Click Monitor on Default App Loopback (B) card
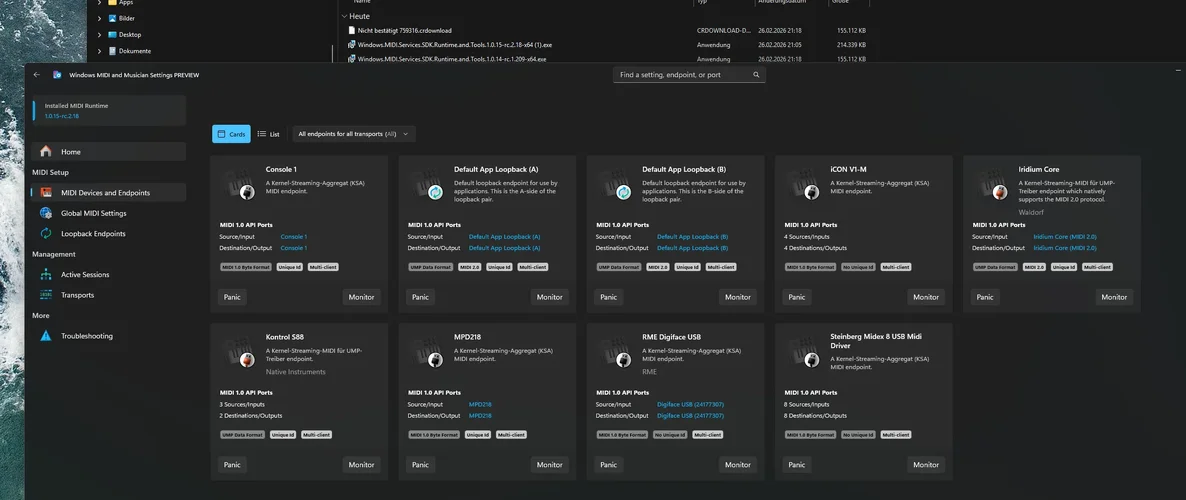This screenshot has height=500, width=1186. [737, 297]
